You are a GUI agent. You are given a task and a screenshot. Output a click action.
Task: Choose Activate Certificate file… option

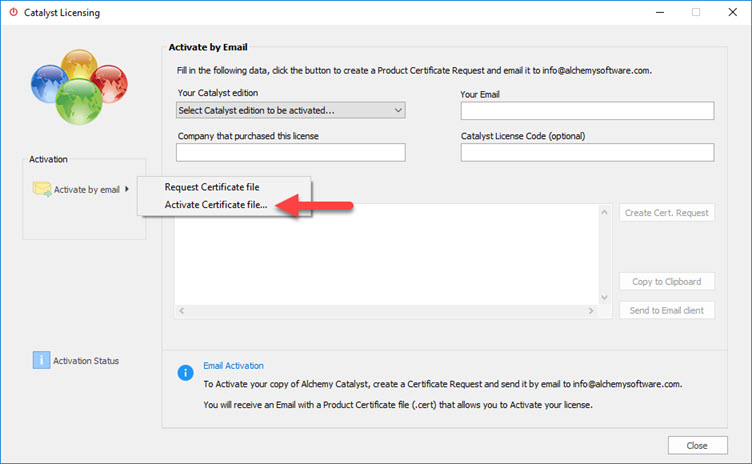pyautogui.click(x=216, y=205)
